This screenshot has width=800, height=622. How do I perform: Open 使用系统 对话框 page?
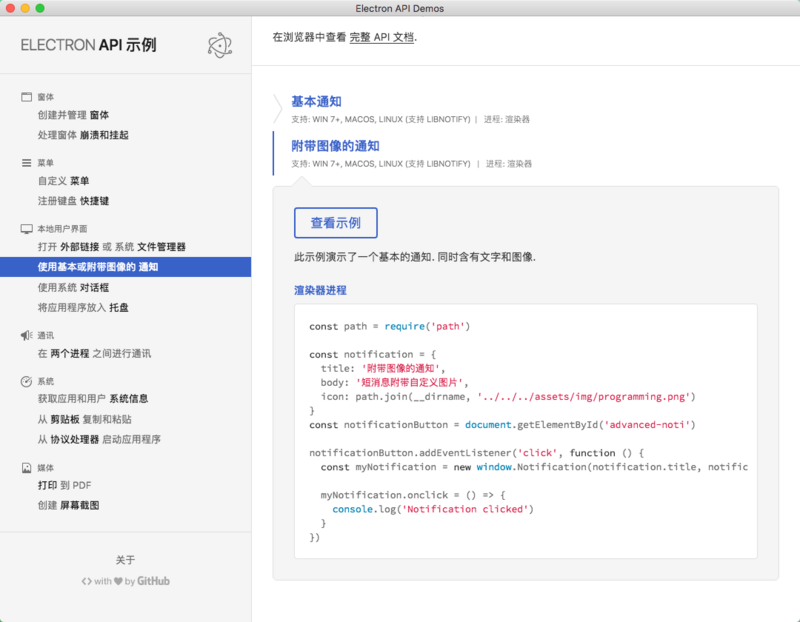coord(73,288)
